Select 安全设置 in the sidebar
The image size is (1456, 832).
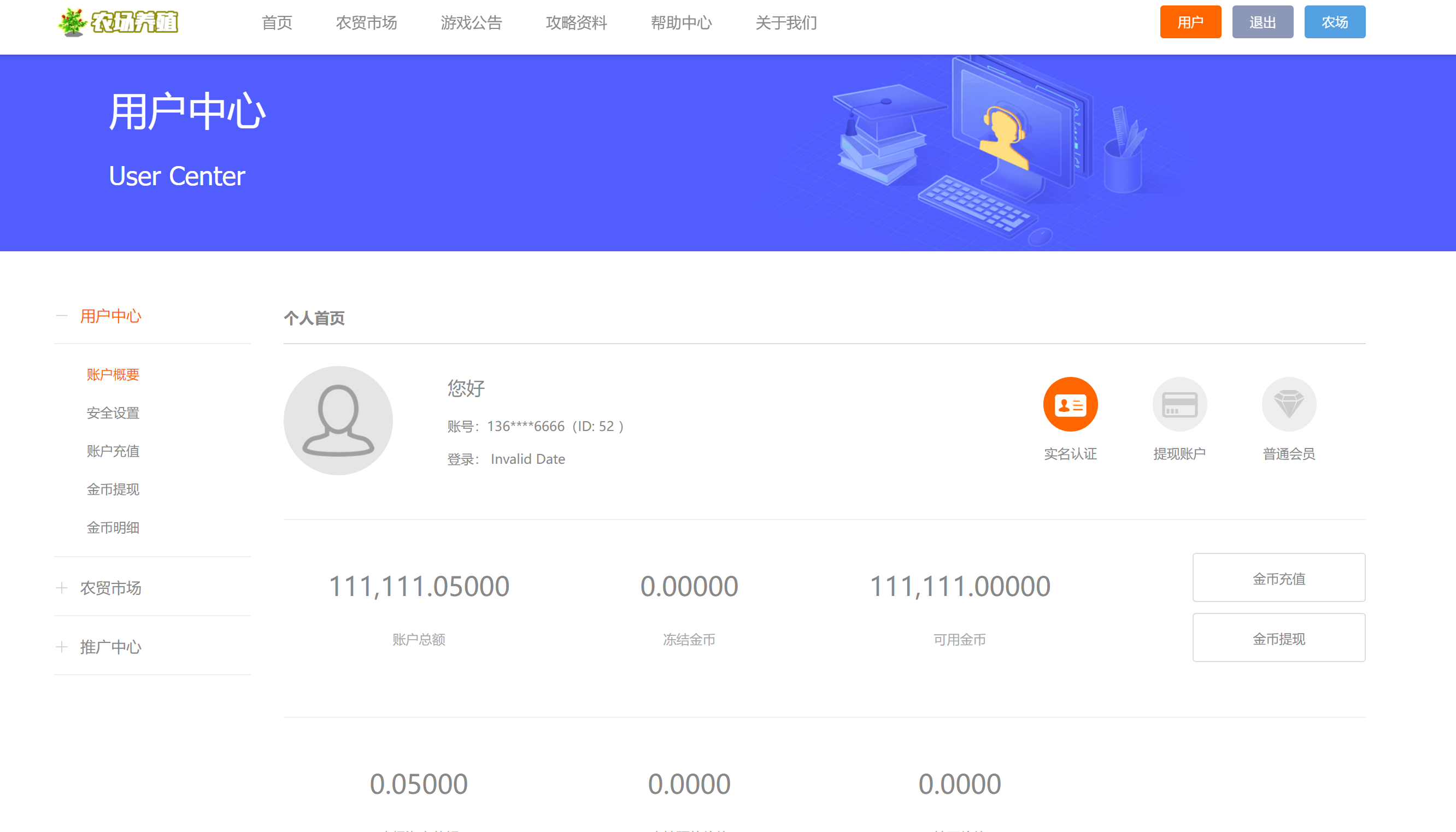tap(113, 412)
